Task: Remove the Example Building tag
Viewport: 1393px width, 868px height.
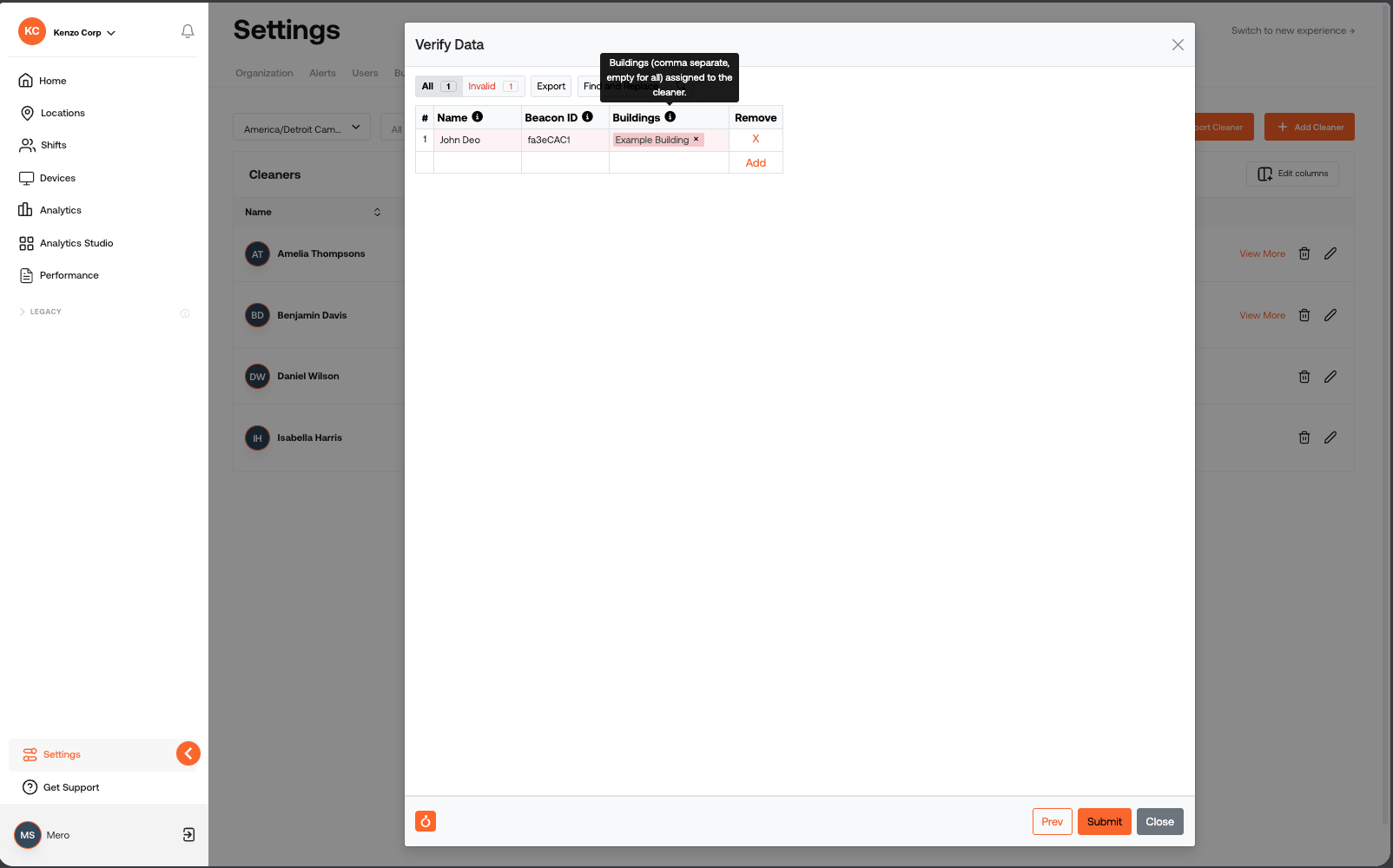Action: coord(696,139)
